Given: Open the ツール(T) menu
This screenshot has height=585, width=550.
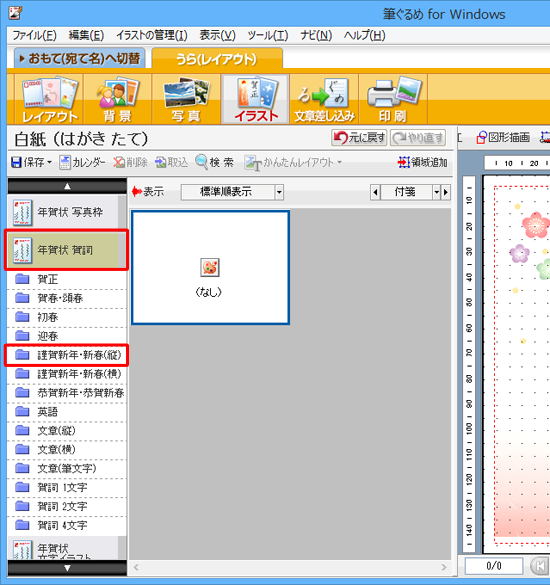Looking at the screenshot, I should [x=268, y=35].
